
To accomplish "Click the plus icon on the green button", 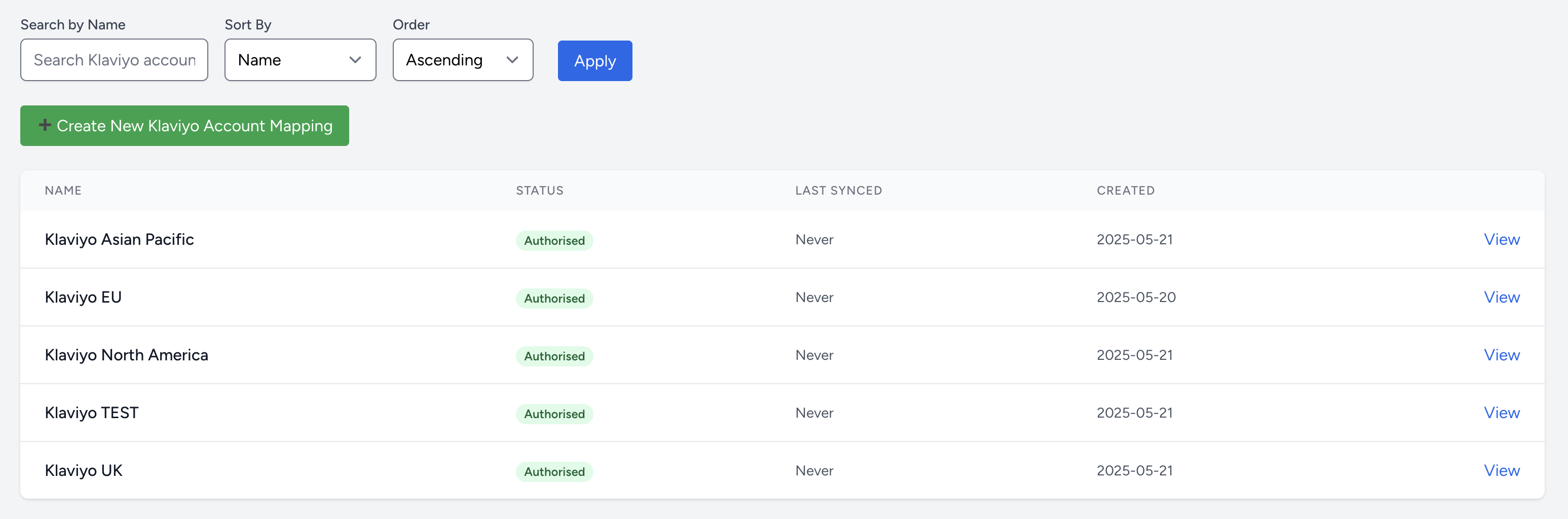I will 45,125.
